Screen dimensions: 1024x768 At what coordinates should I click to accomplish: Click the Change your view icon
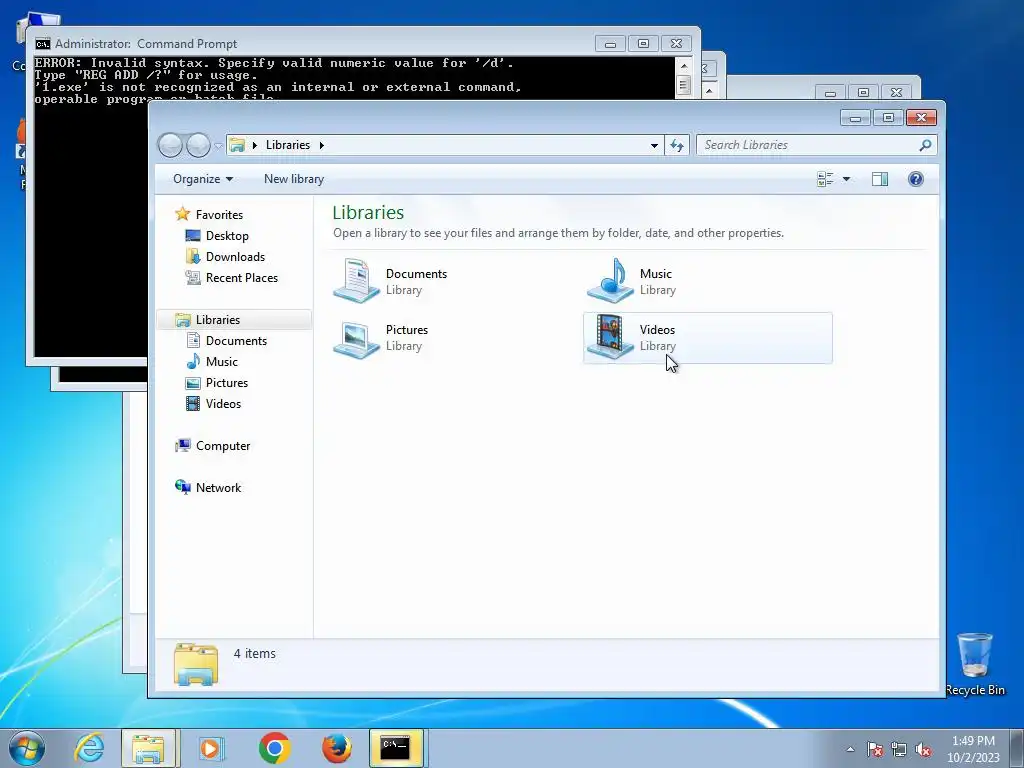click(x=825, y=179)
